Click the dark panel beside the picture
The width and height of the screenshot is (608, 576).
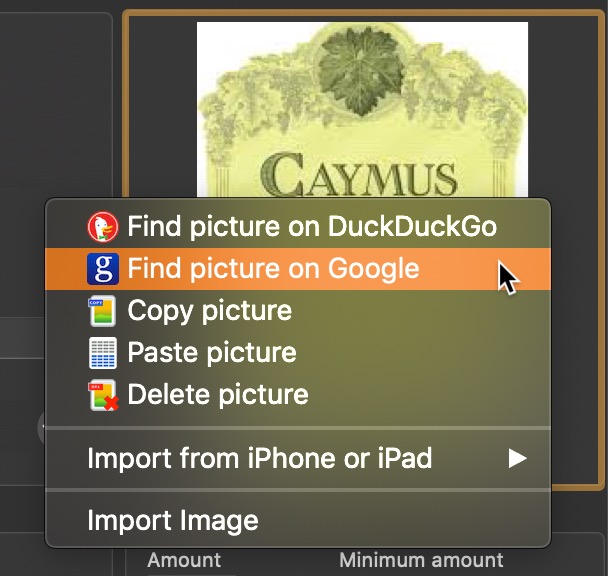(56, 105)
